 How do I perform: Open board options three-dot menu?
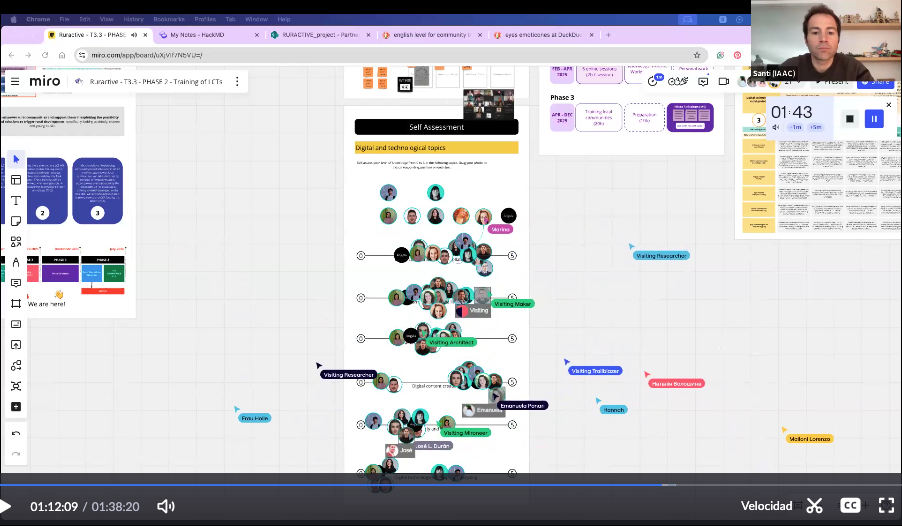[237, 81]
